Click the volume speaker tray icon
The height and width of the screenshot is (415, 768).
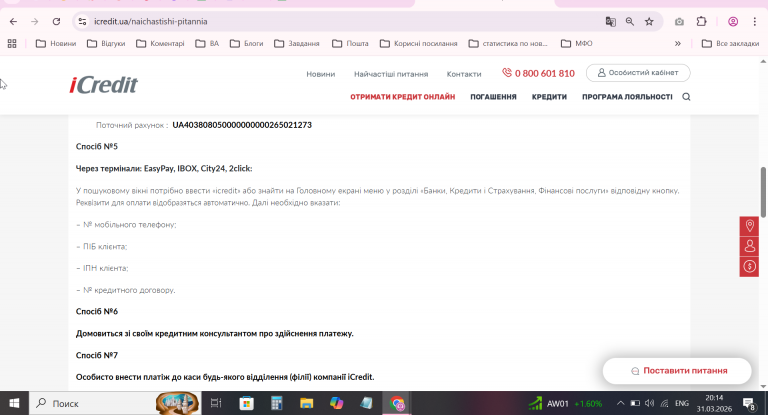649,403
